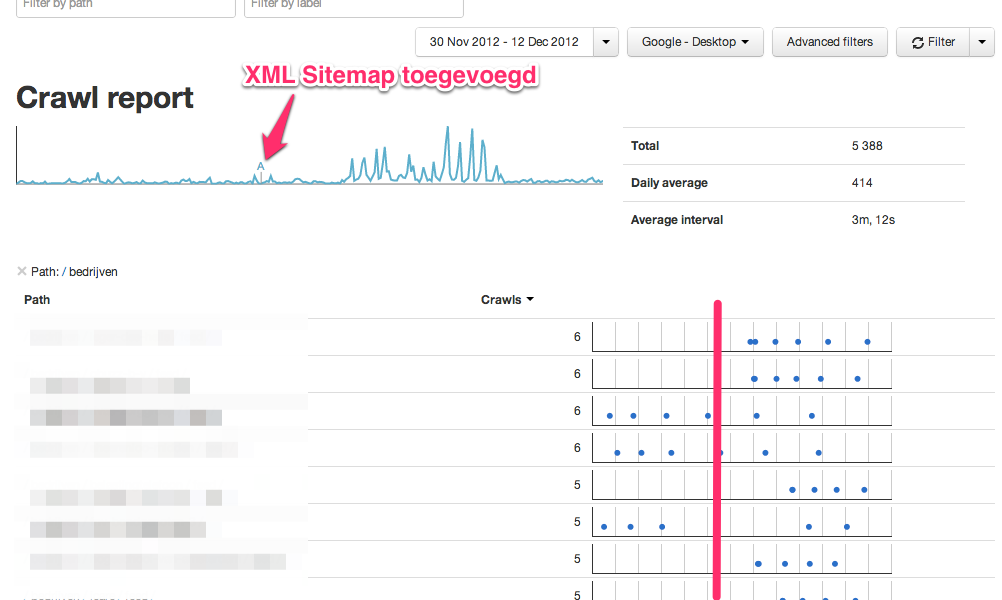Click the 'Path' column header
The height and width of the screenshot is (600, 1002).
coord(37,299)
